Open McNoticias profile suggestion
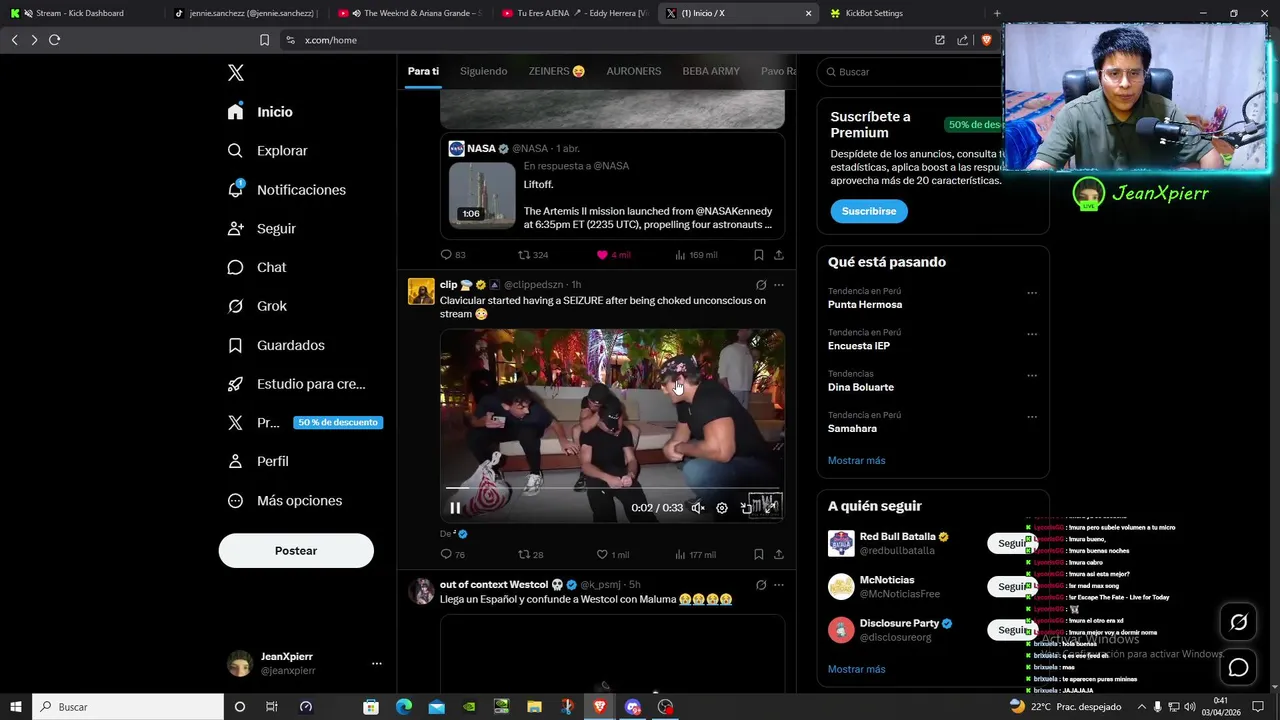This screenshot has height=720, width=1280. click(x=887, y=580)
